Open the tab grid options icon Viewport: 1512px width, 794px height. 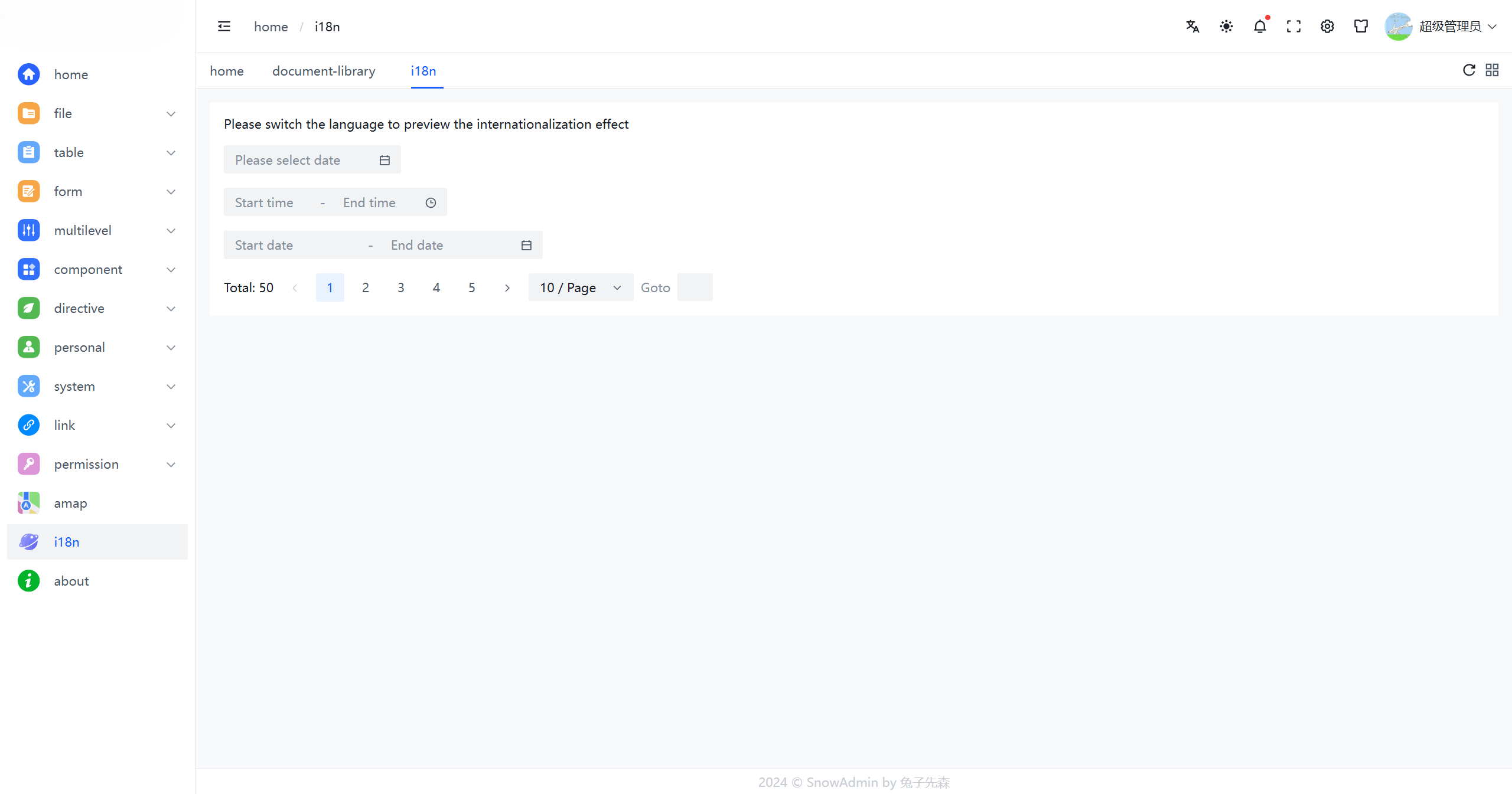(x=1492, y=70)
